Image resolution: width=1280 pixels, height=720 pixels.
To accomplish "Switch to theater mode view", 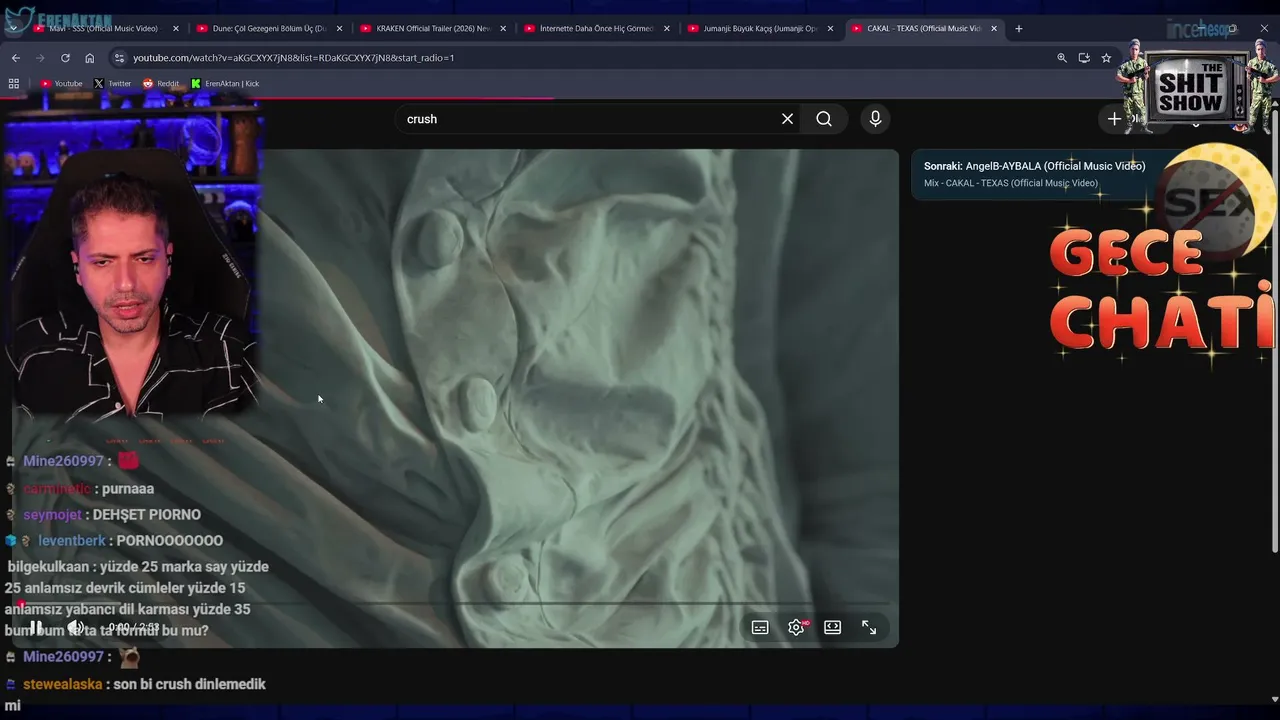I will coord(832,627).
